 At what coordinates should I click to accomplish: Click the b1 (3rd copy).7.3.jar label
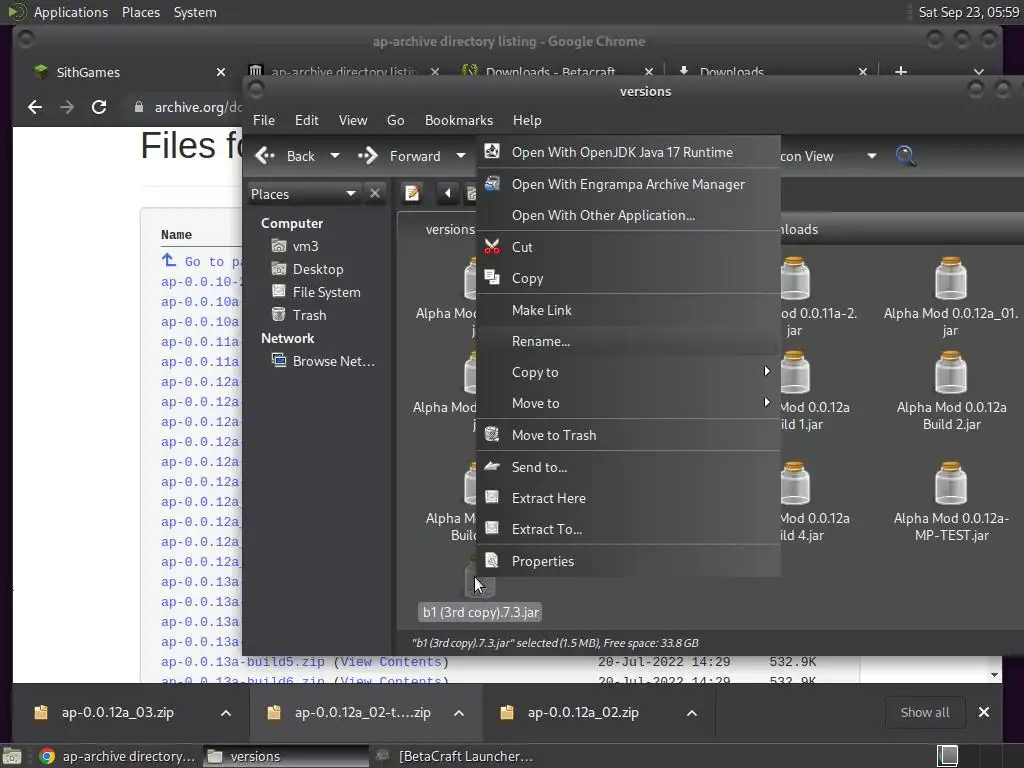[x=481, y=613]
